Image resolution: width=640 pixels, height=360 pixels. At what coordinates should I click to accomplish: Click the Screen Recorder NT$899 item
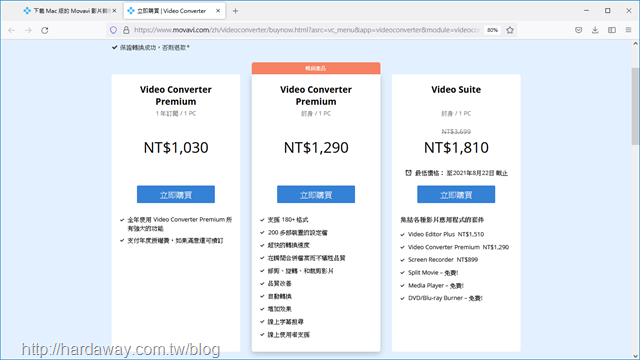(443, 260)
